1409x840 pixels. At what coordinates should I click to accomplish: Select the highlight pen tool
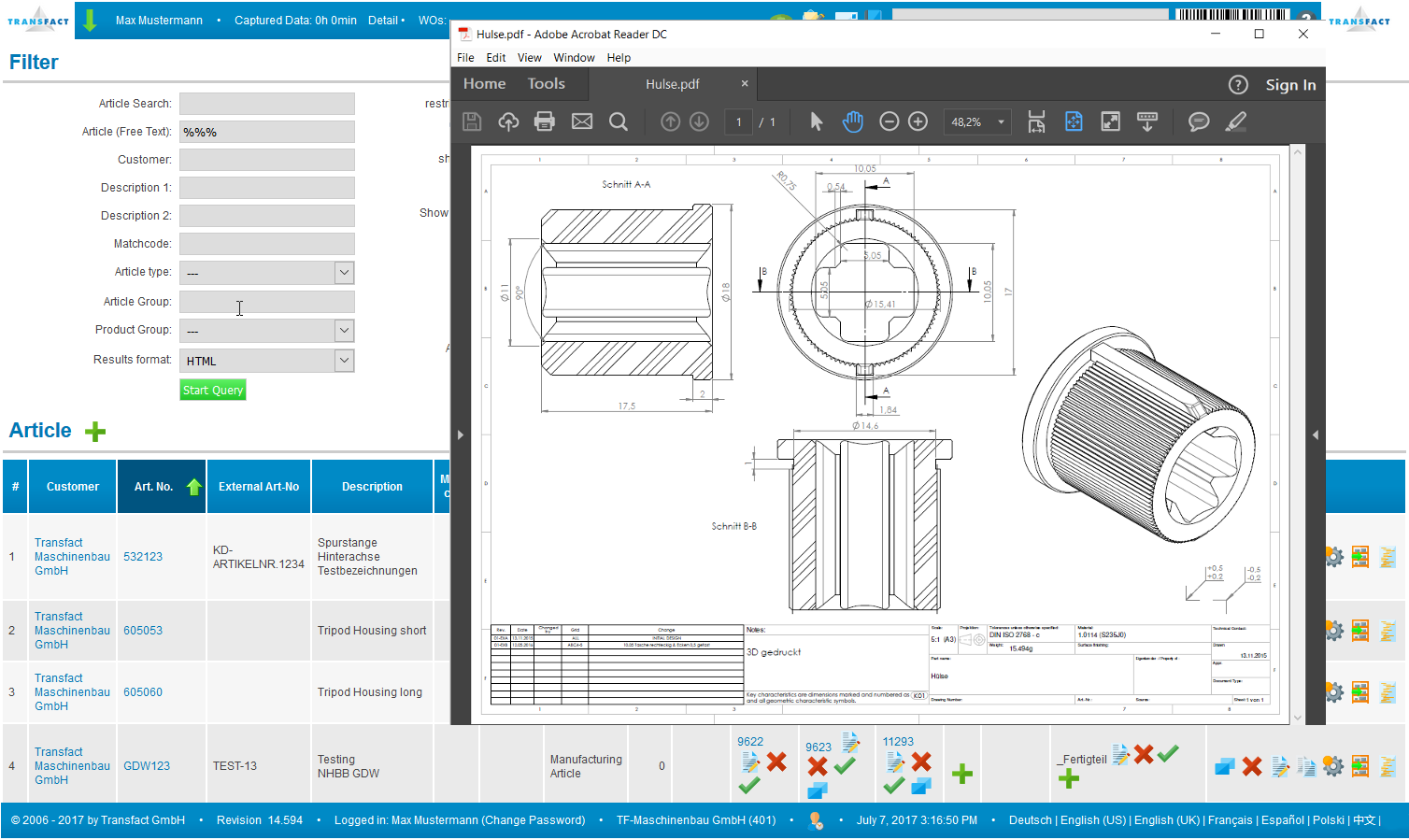[x=1236, y=121]
